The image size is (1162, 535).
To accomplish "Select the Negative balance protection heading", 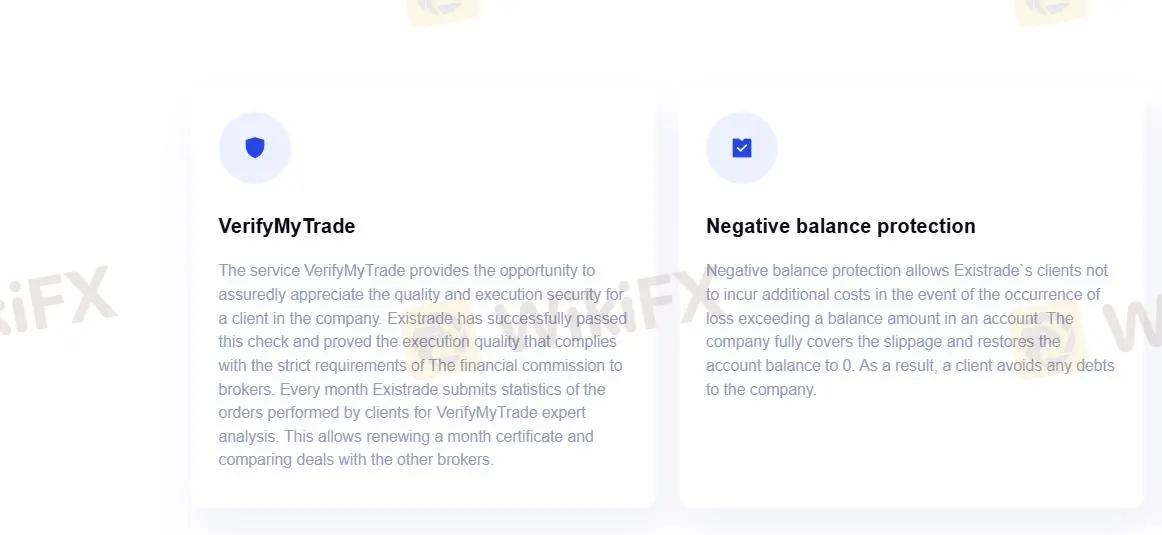I will [x=840, y=226].
